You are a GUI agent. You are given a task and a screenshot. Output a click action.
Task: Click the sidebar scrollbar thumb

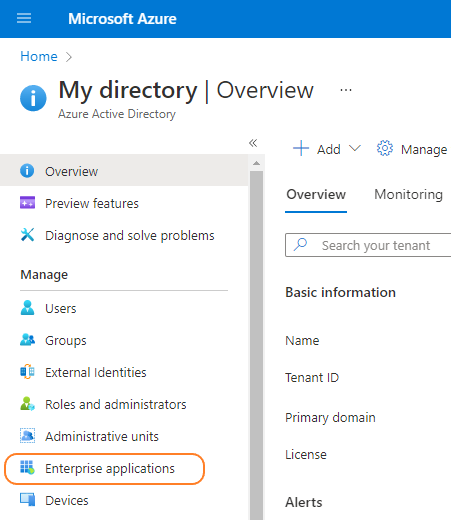tap(256, 345)
